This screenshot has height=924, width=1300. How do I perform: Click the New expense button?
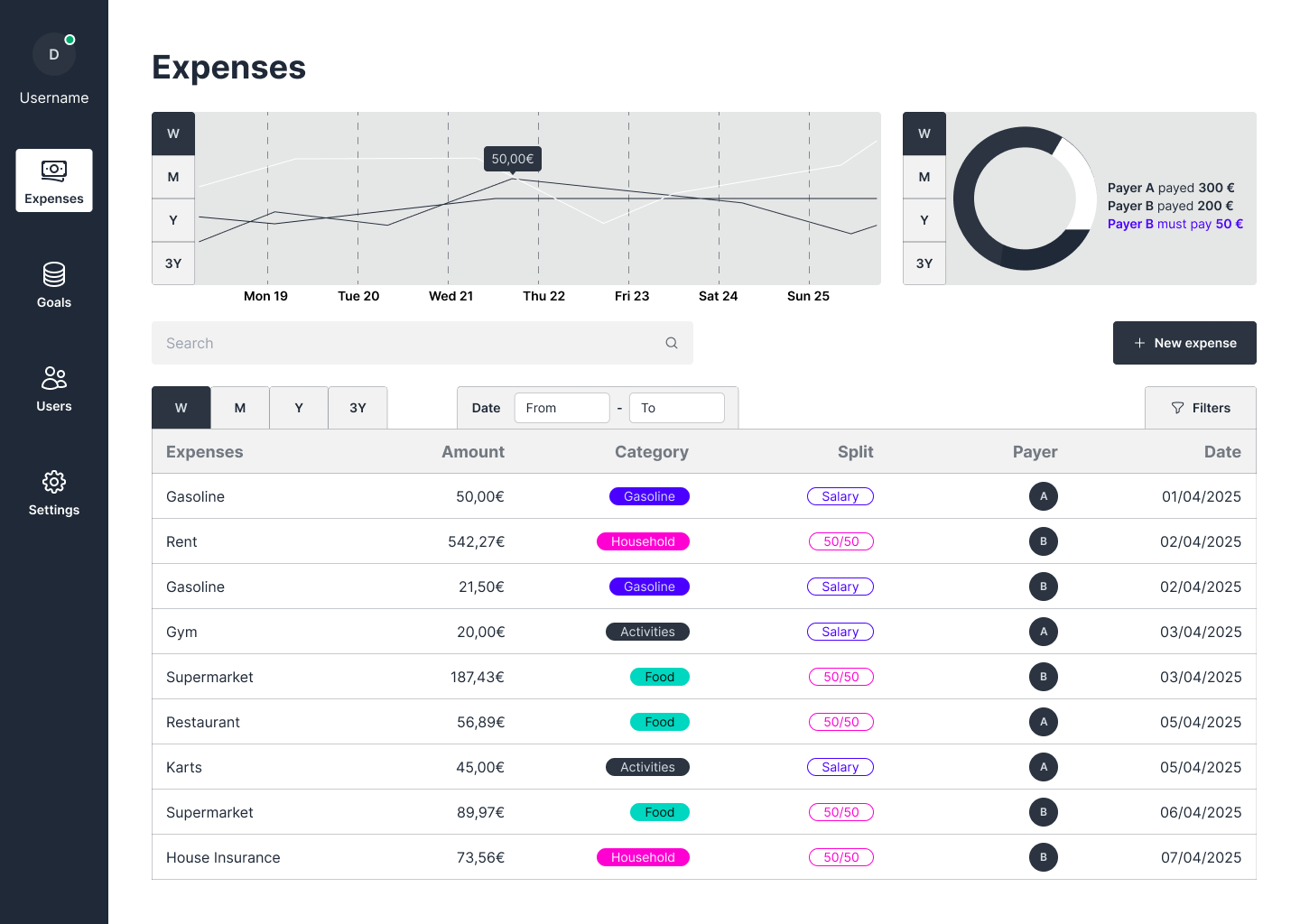point(1184,343)
